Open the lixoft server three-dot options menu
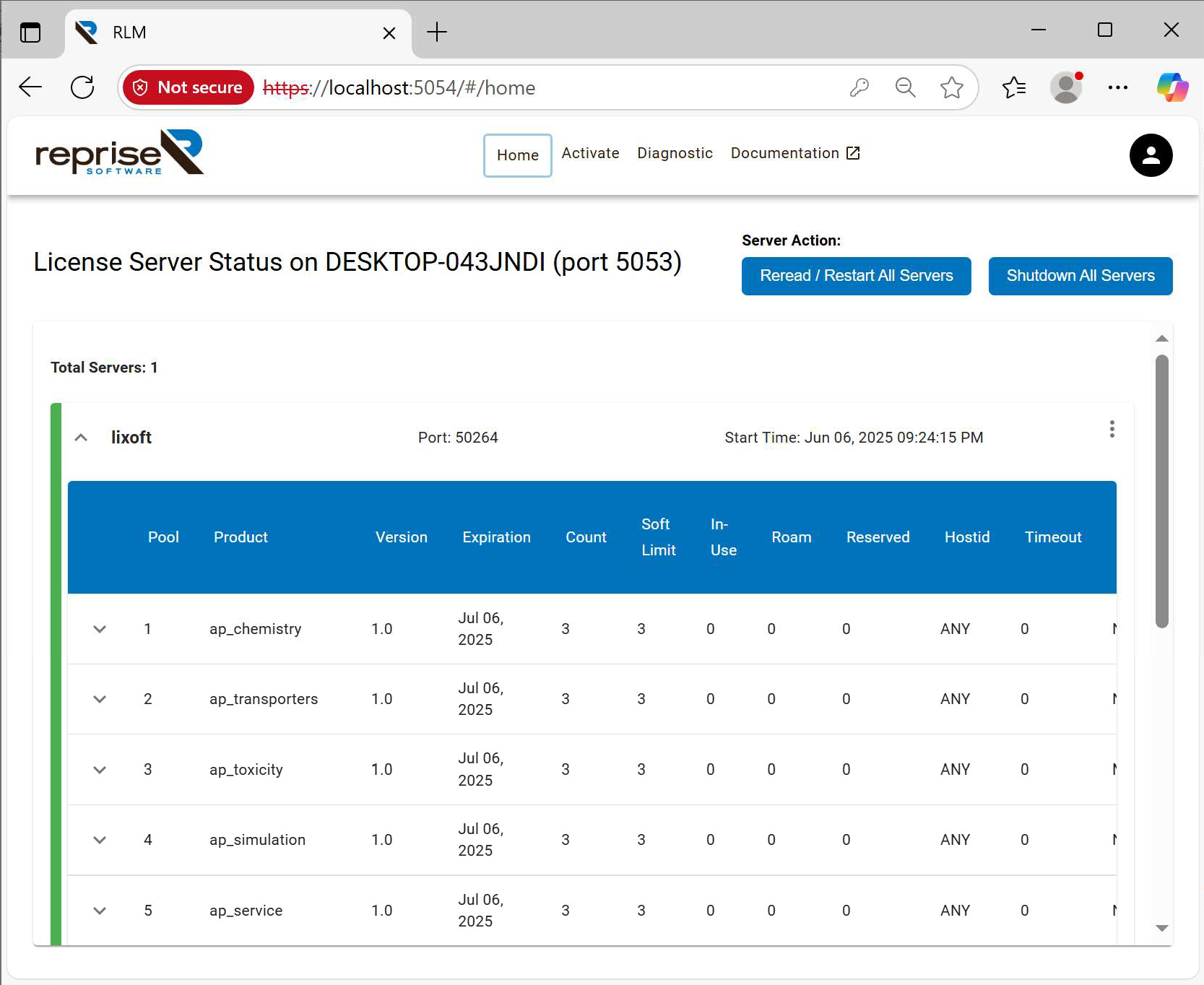This screenshot has width=1204, height=985. click(x=1112, y=430)
